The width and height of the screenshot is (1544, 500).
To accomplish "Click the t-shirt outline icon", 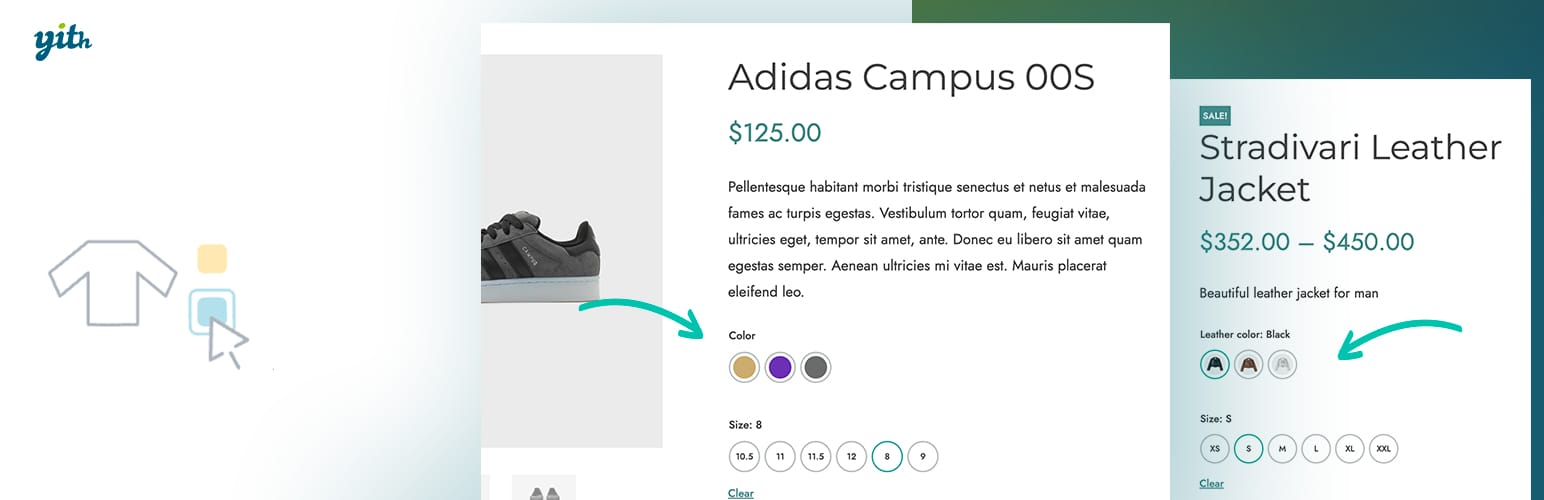I will click(112, 281).
